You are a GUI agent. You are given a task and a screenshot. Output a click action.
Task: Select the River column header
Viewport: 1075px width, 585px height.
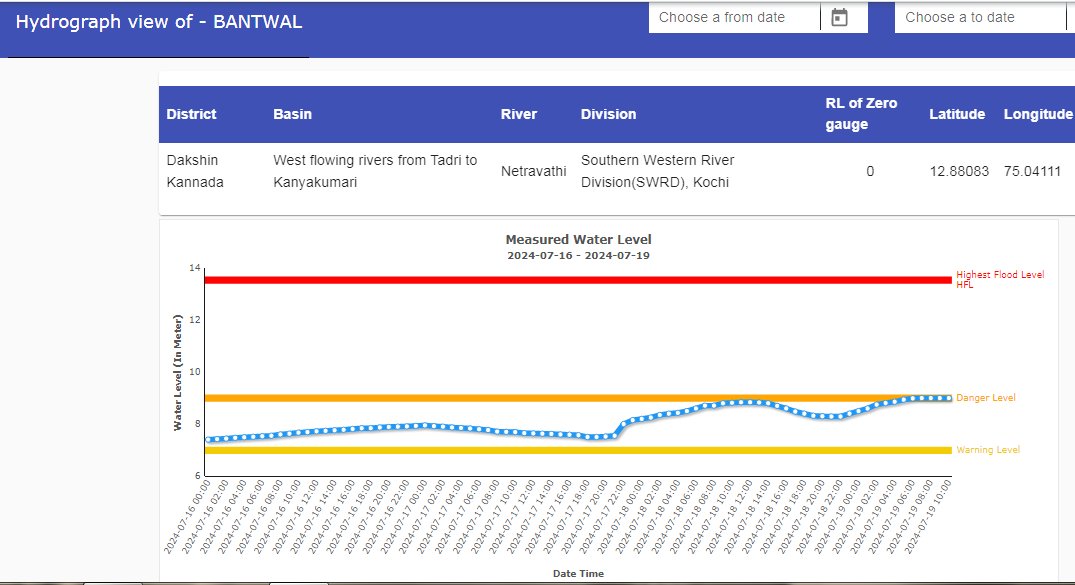pyautogui.click(x=519, y=114)
